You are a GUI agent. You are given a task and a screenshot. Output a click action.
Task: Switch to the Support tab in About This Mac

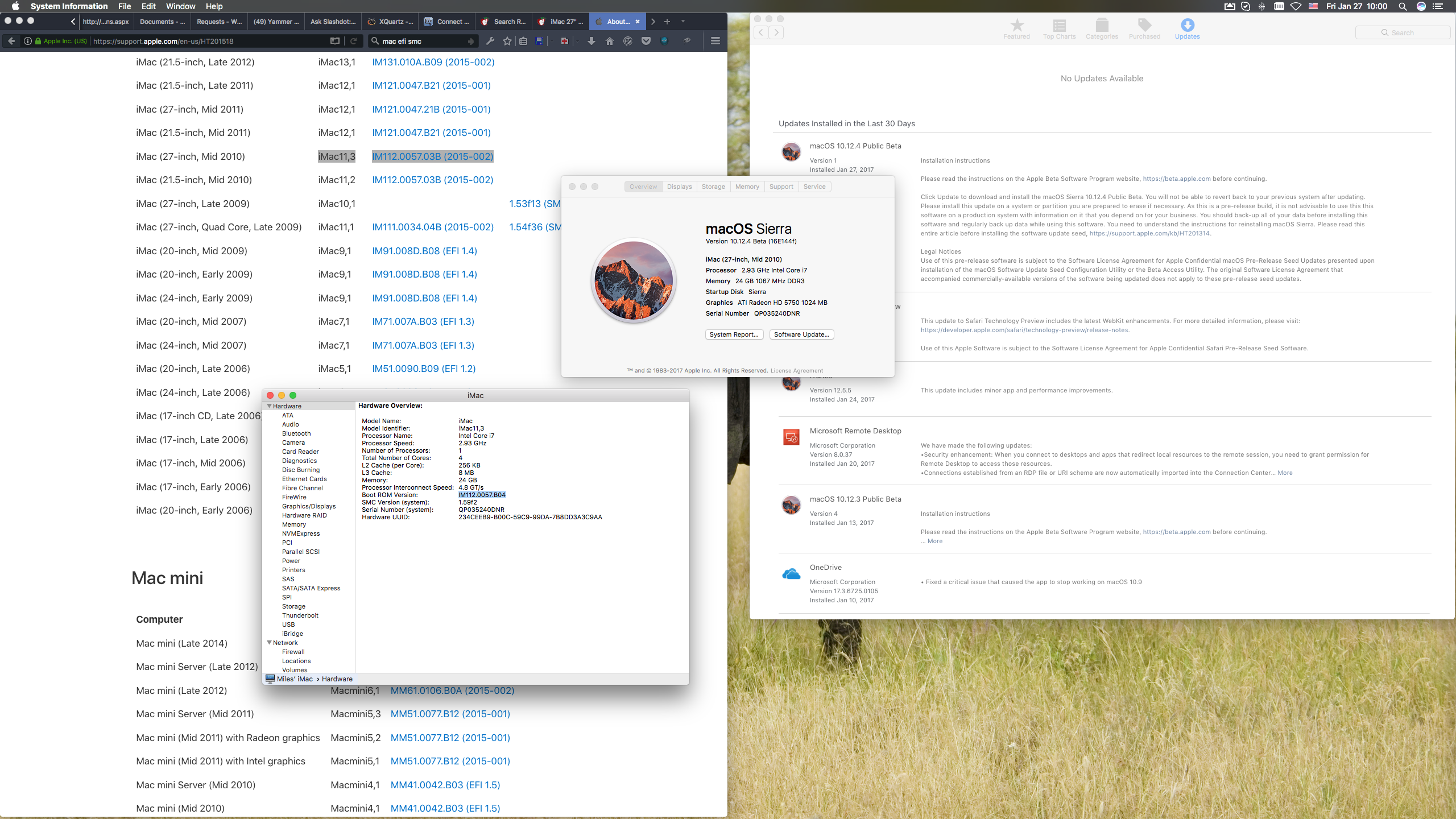coord(781,187)
